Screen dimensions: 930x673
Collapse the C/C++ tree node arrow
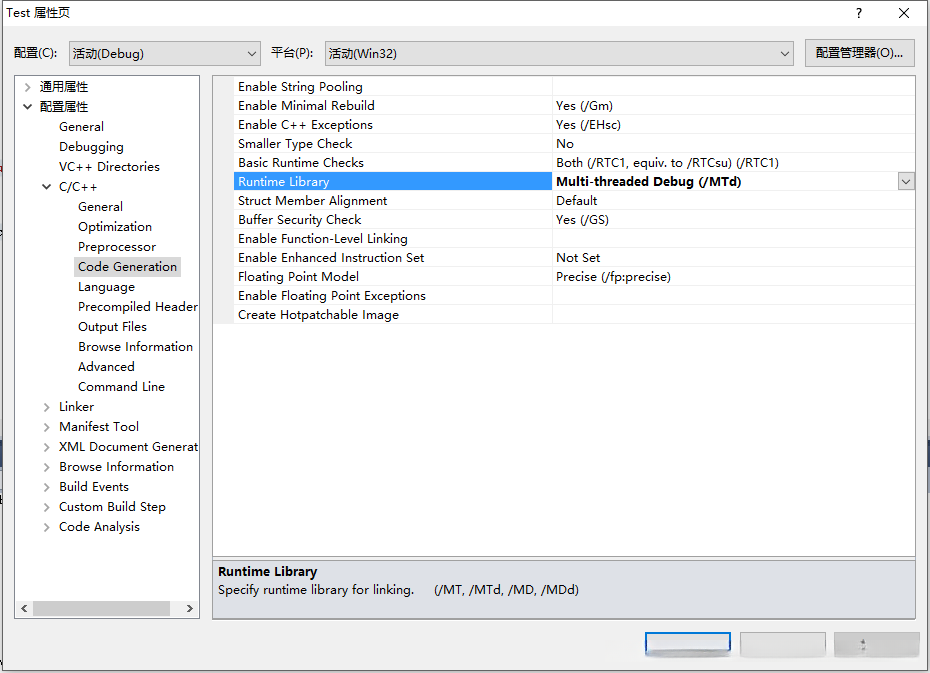46,187
